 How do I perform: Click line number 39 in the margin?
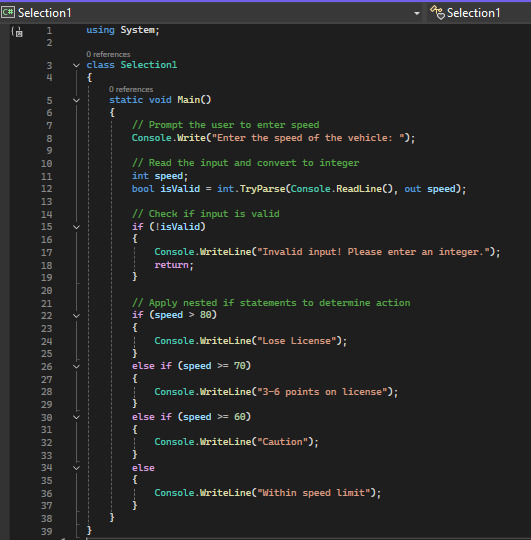pos(46,531)
